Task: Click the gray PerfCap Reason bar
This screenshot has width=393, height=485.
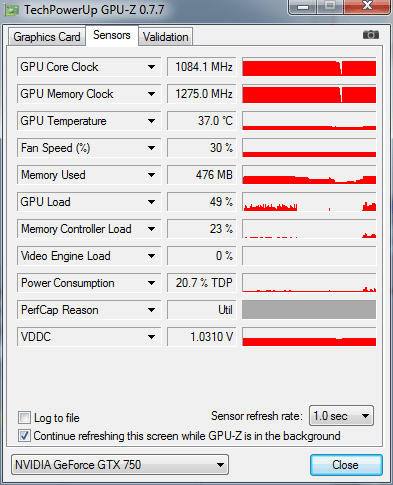Action: [309, 310]
